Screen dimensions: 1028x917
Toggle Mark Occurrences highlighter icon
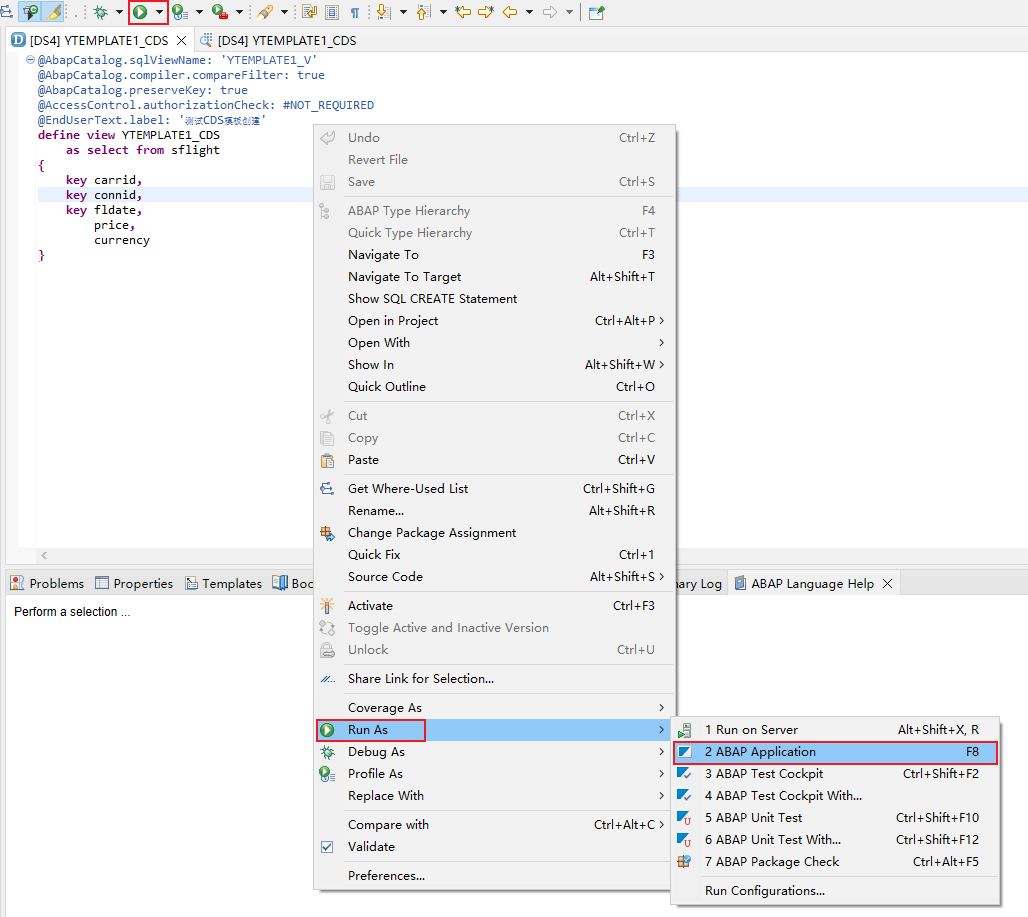click(52, 12)
